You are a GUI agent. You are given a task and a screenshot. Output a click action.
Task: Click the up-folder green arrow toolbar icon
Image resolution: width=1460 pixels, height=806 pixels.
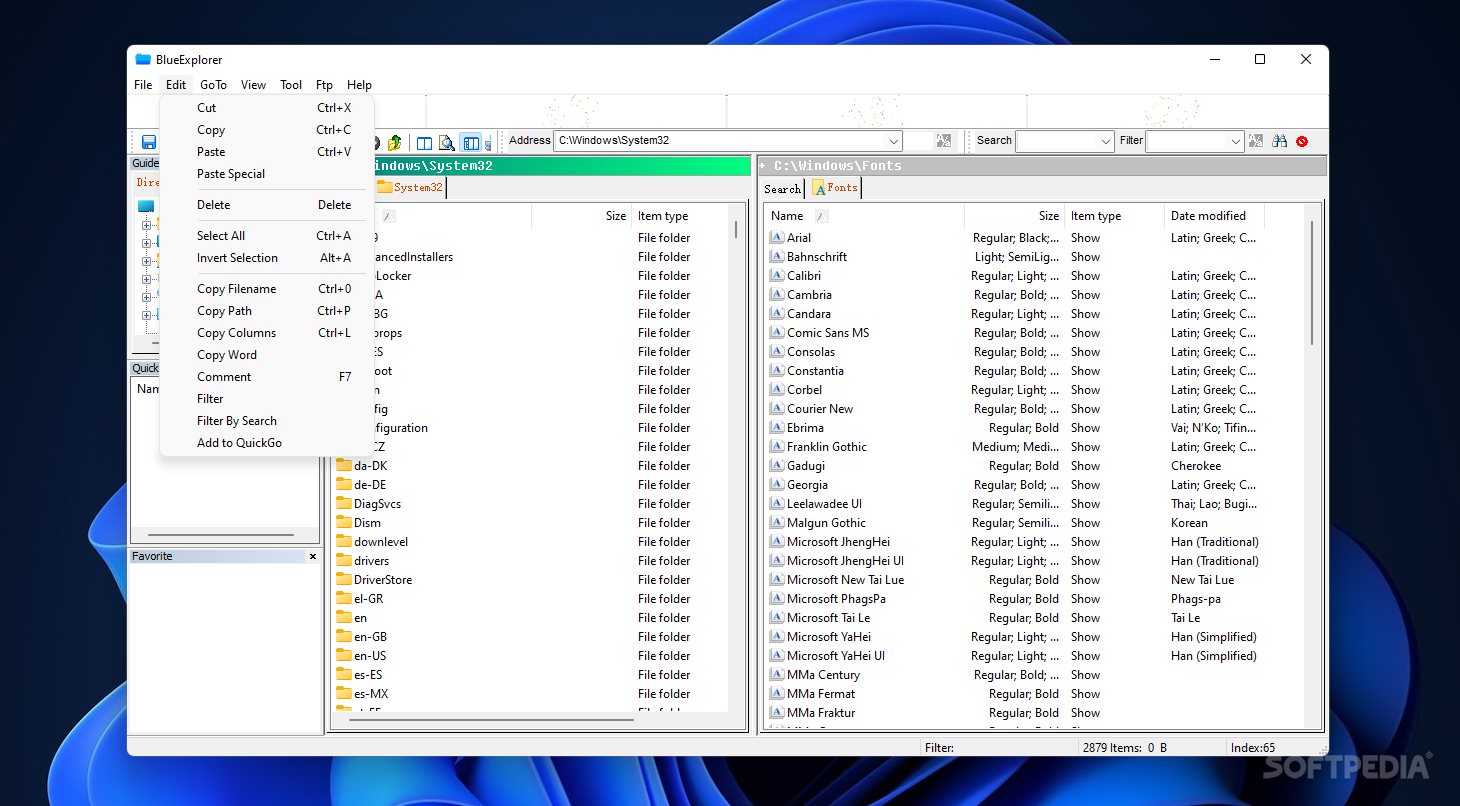tap(395, 142)
